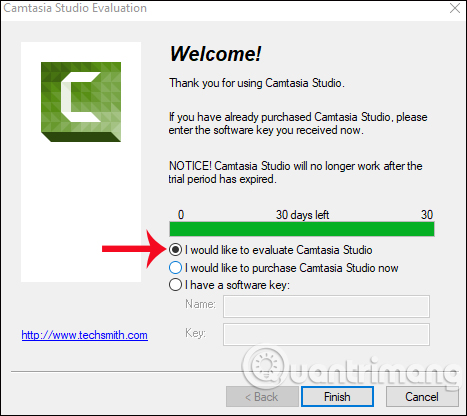Click the grayed-out Back button

pyautogui.click(x=262, y=397)
